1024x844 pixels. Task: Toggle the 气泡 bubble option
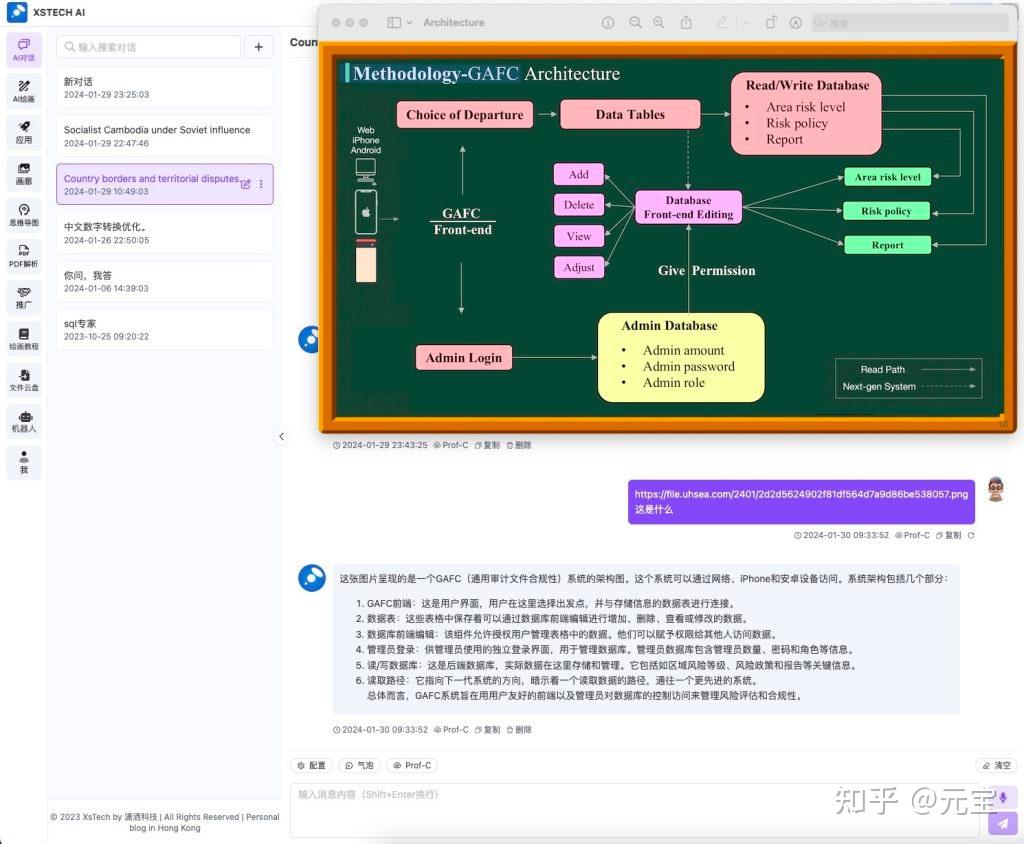coord(359,765)
